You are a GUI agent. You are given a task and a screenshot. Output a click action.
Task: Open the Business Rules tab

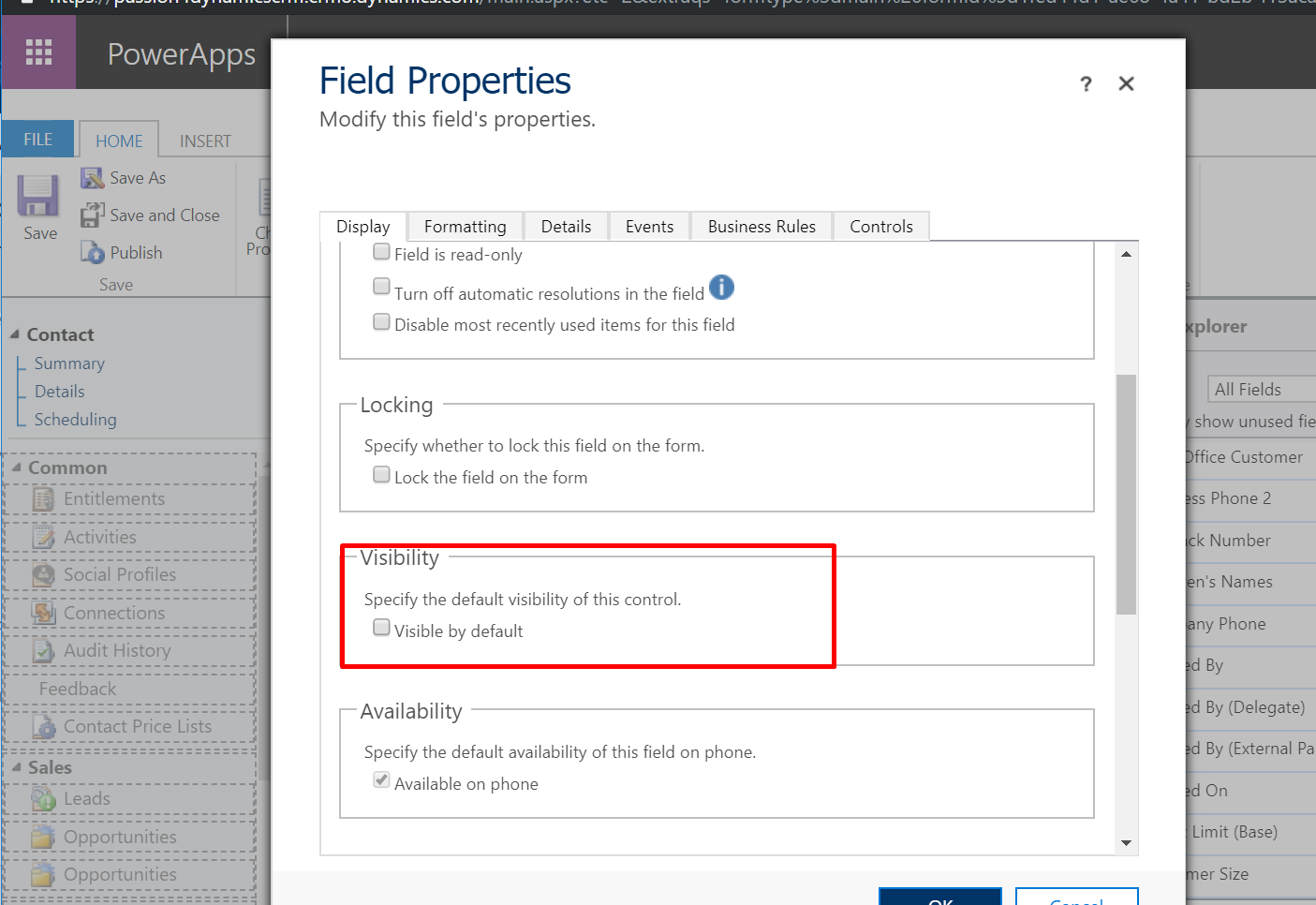click(x=761, y=227)
